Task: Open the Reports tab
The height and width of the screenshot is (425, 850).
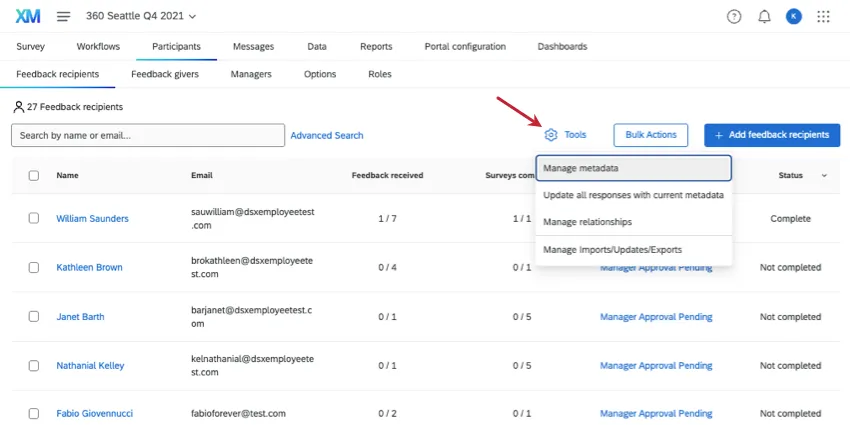Action: tap(376, 47)
